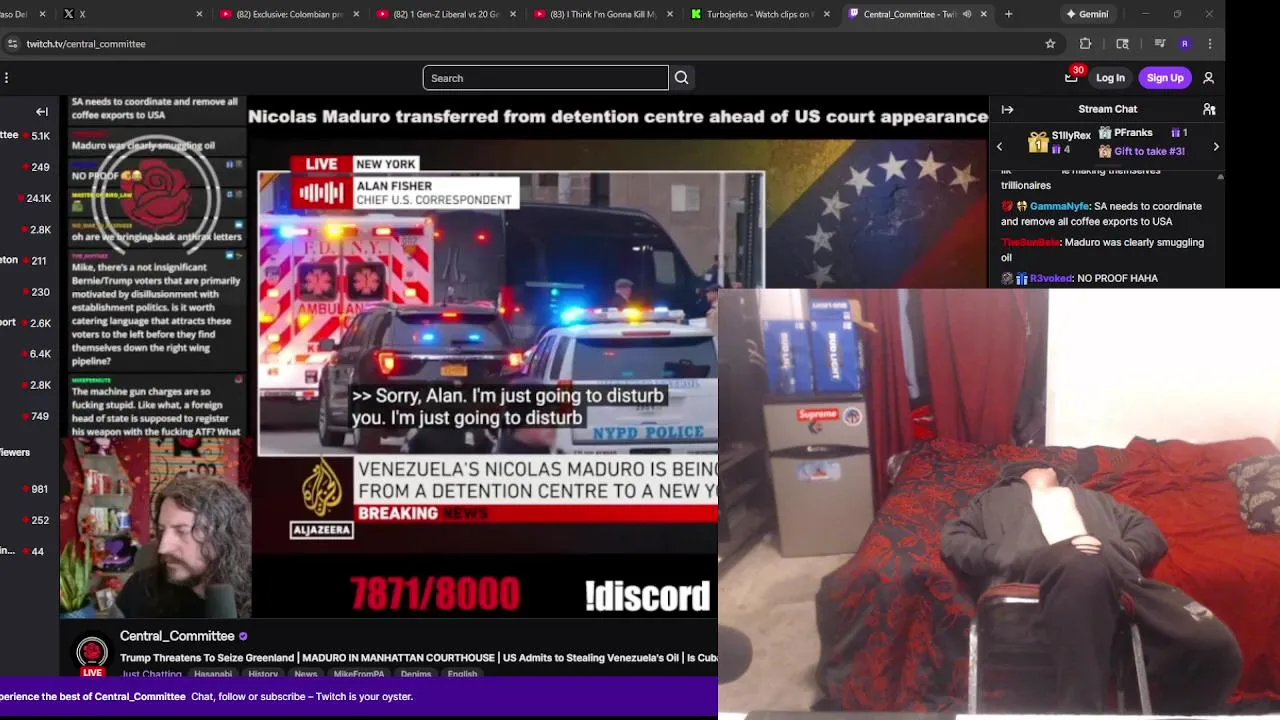Open Chrome media controls icon
Image resolution: width=1280 pixels, height=720 pixels.
click(x=1159, y=44)
